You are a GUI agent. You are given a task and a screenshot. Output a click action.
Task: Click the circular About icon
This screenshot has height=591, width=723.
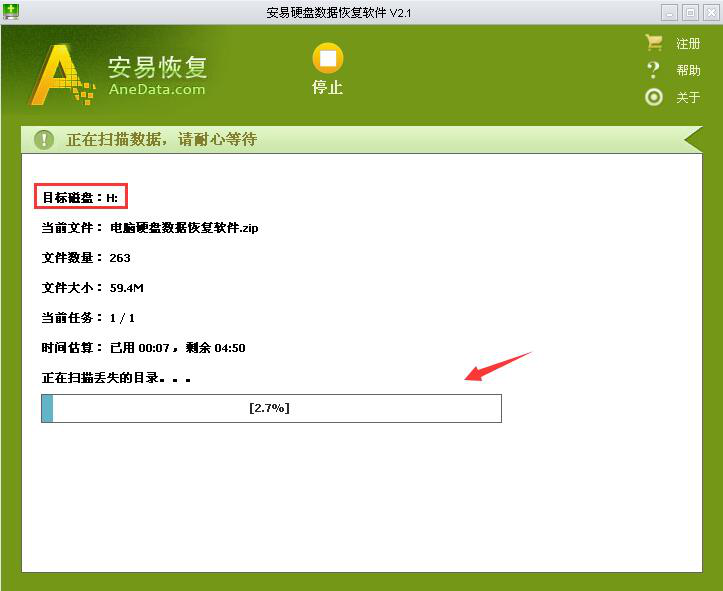point(653,97)
